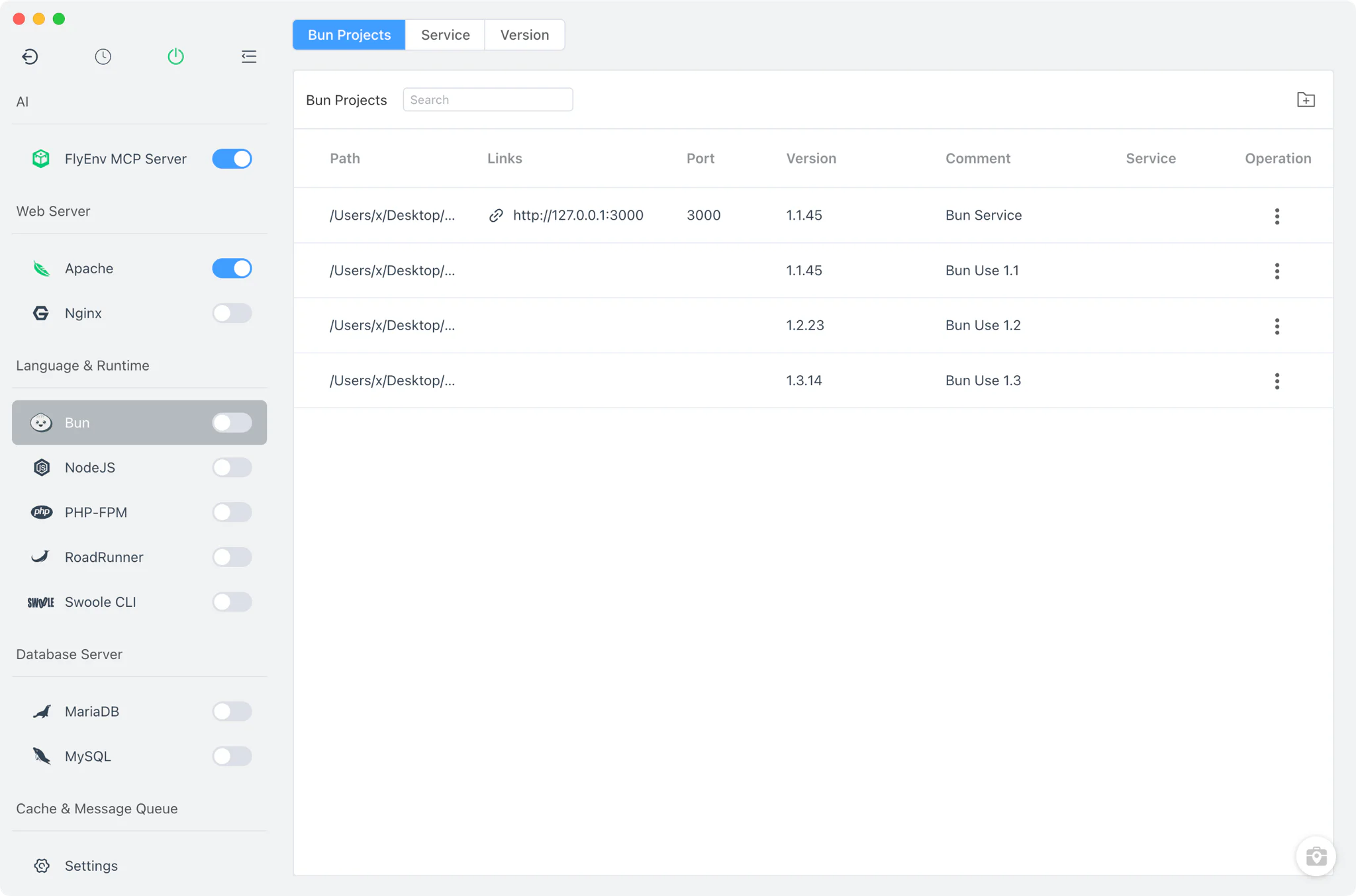Switch to the Version tab
The height and width of the screenshot is (896, 1356).
tap(524, 34)
